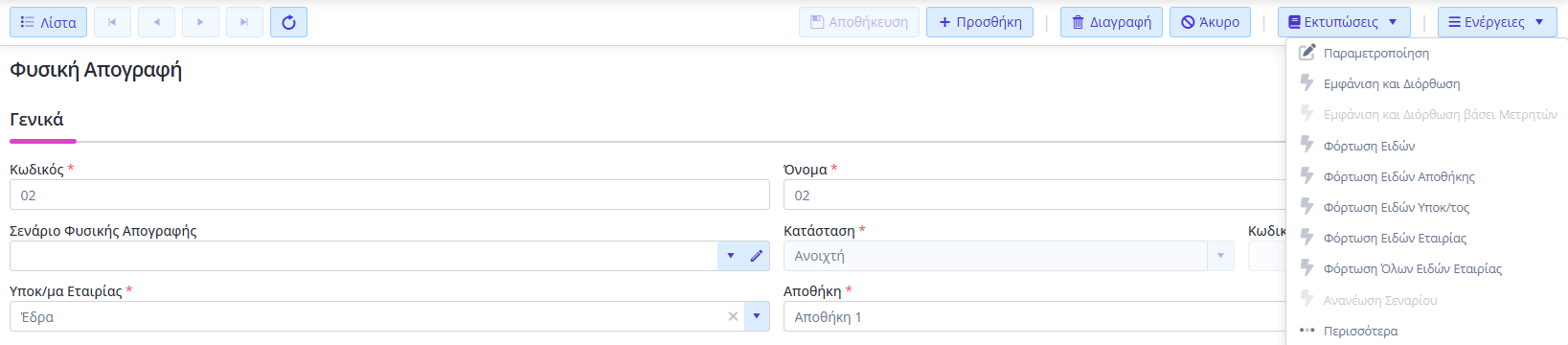Choose Εμφάνιση και Διόρθωση menu entry

1391,84
